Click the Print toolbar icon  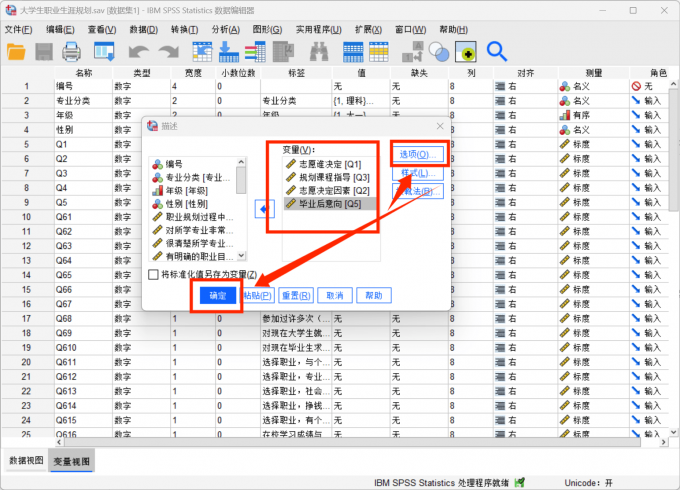[71, 52]
